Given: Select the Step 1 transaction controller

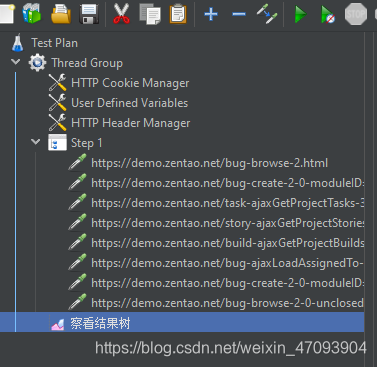Looking at the screenshot, I should pos(87,143).
